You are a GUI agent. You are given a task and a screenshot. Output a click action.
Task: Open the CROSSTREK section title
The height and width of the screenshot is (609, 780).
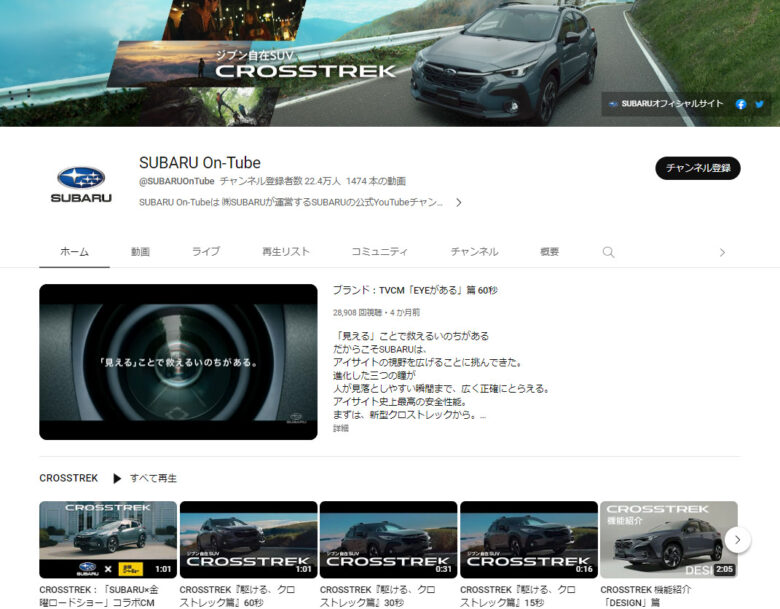tap(69, 478)
